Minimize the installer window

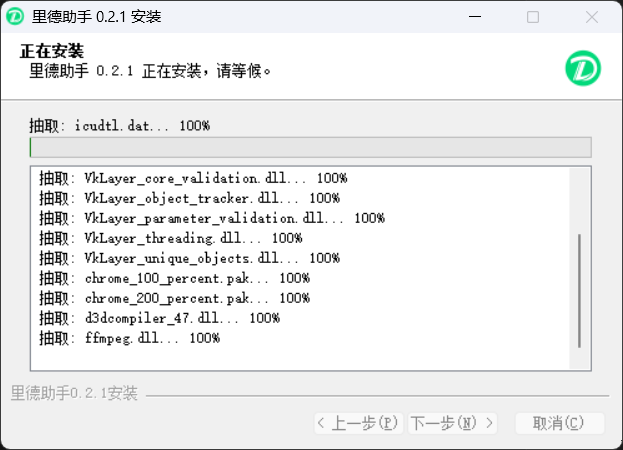pos(475,17)
